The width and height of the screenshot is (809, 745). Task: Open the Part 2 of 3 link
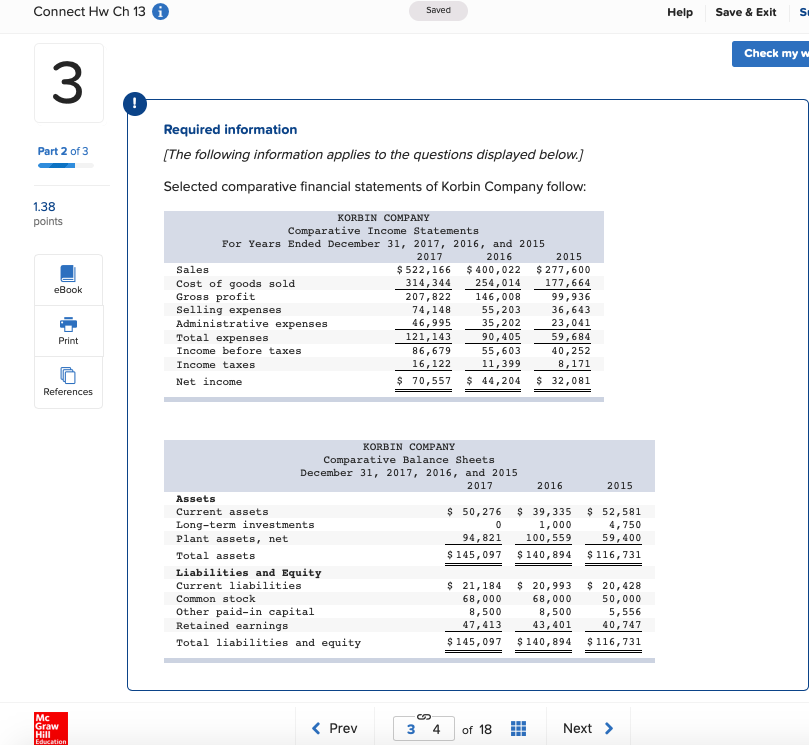(63, 150)
